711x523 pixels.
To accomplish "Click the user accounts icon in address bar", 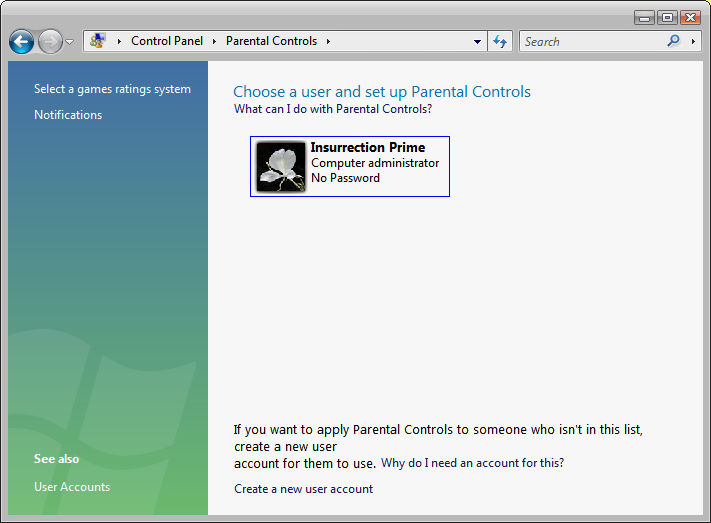I will (x=97, y=41).
